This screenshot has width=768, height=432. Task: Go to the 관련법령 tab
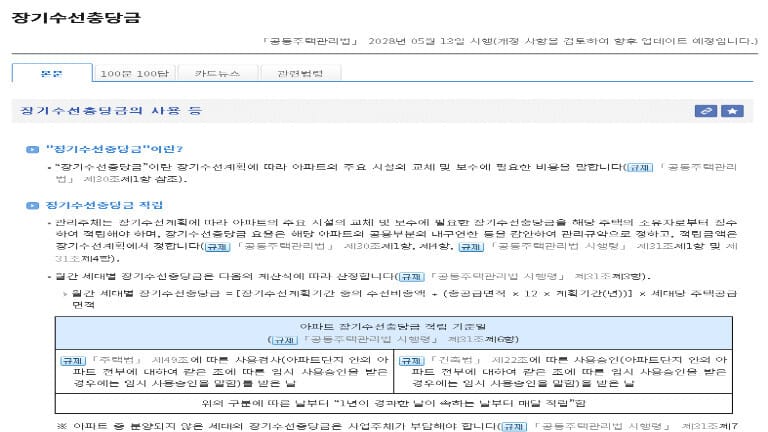(300, 73)
